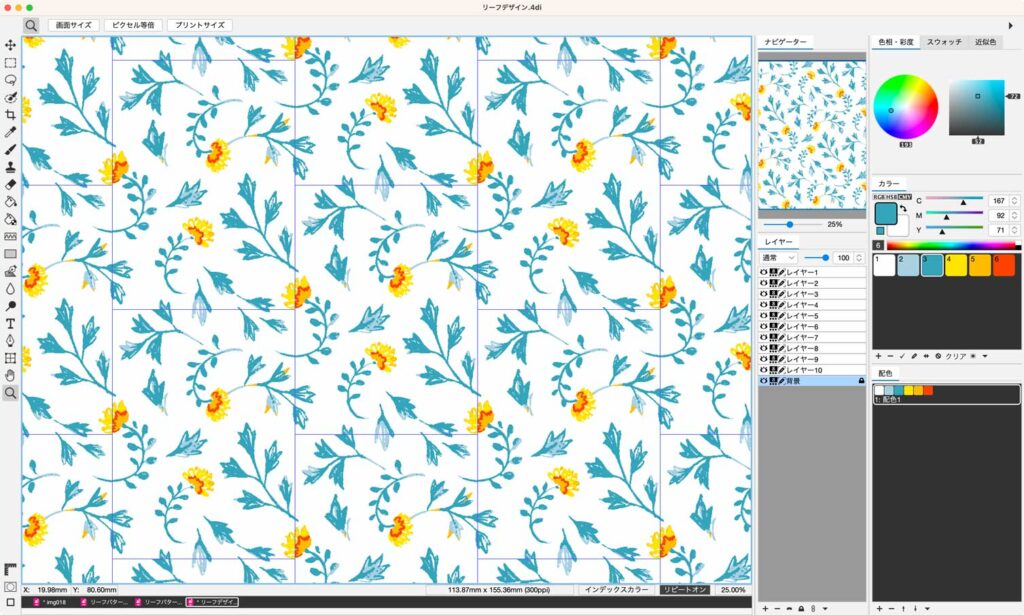The width and height of the screenshot is (1024, 615).
Task: Click the checkmark icon under the color palette
Action: (x=903, y=356)
